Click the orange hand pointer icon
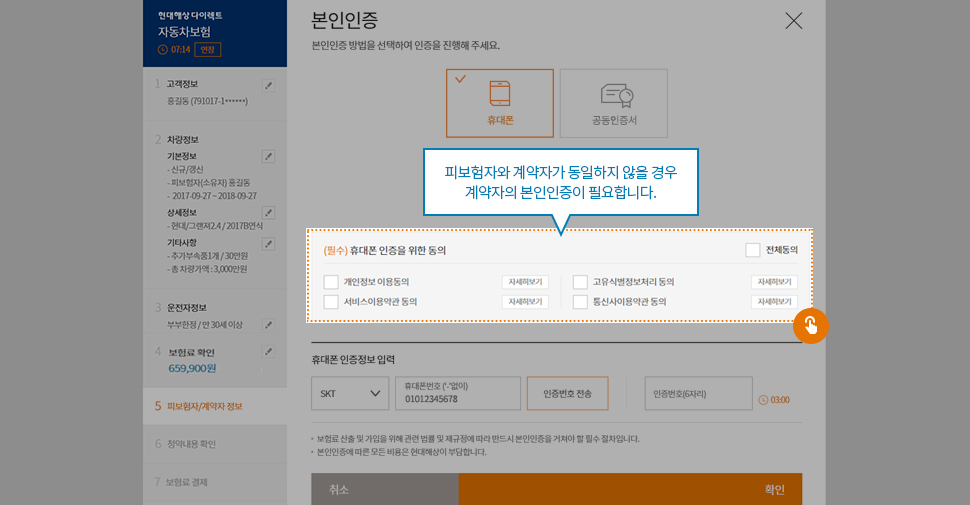Image resolution: width=970 pixels, height=505 pixels. (x=810, y=325)
